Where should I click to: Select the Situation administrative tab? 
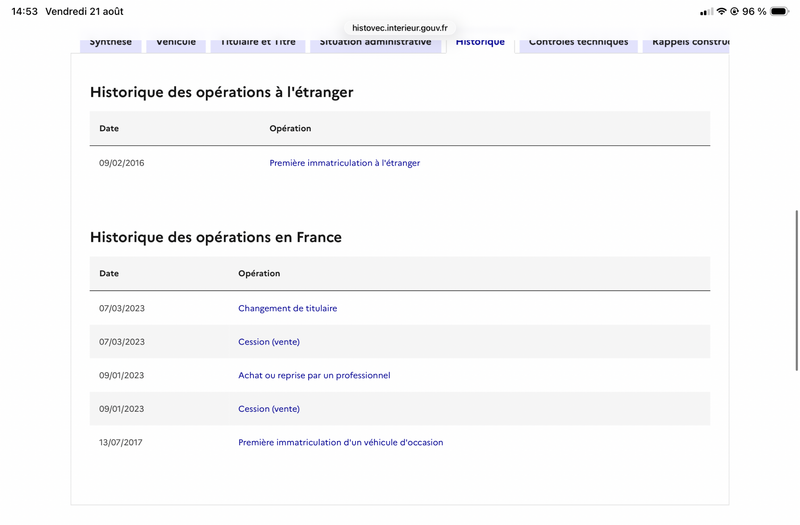point(376,43)
